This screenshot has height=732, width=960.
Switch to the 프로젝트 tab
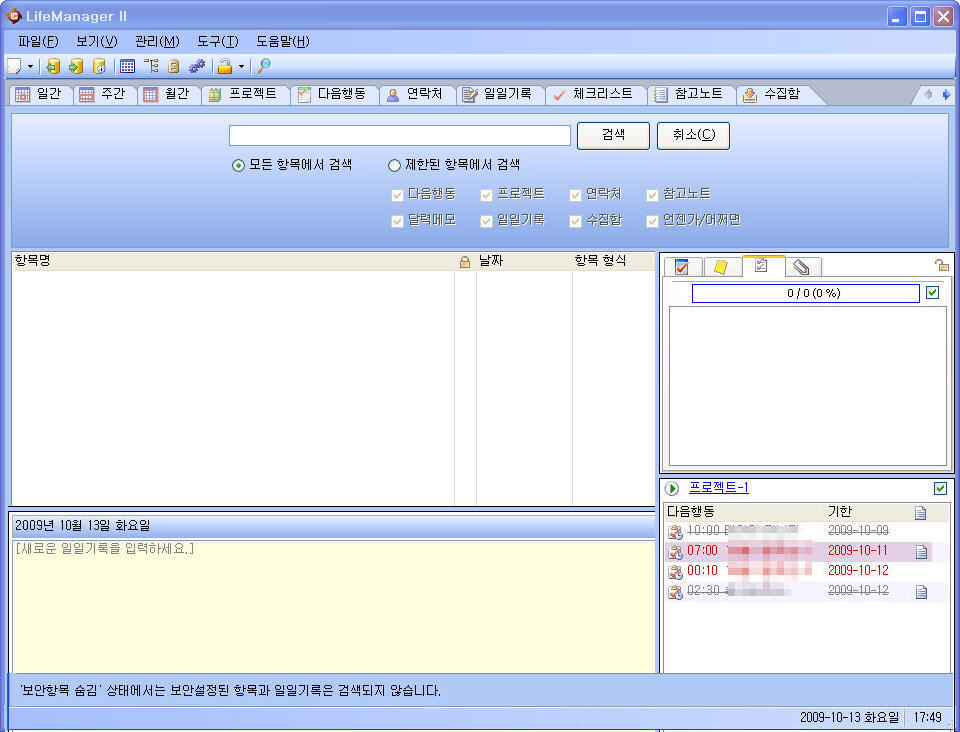click(245, 94)
